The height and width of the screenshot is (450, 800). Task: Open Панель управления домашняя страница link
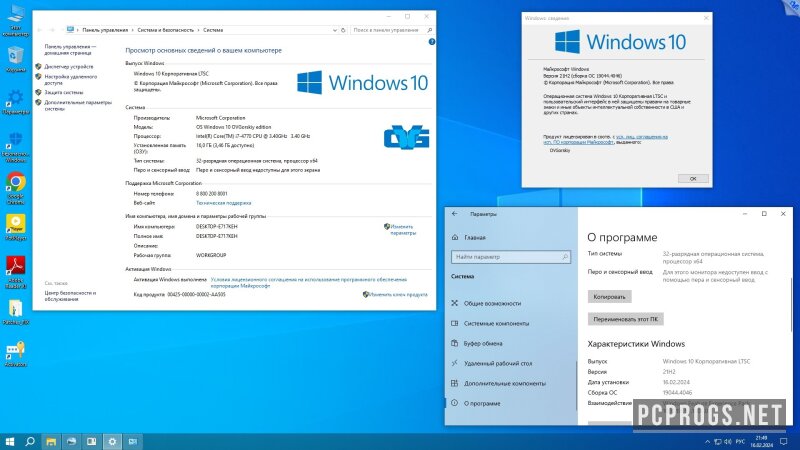pyautogui.click(x=70, y=49)
